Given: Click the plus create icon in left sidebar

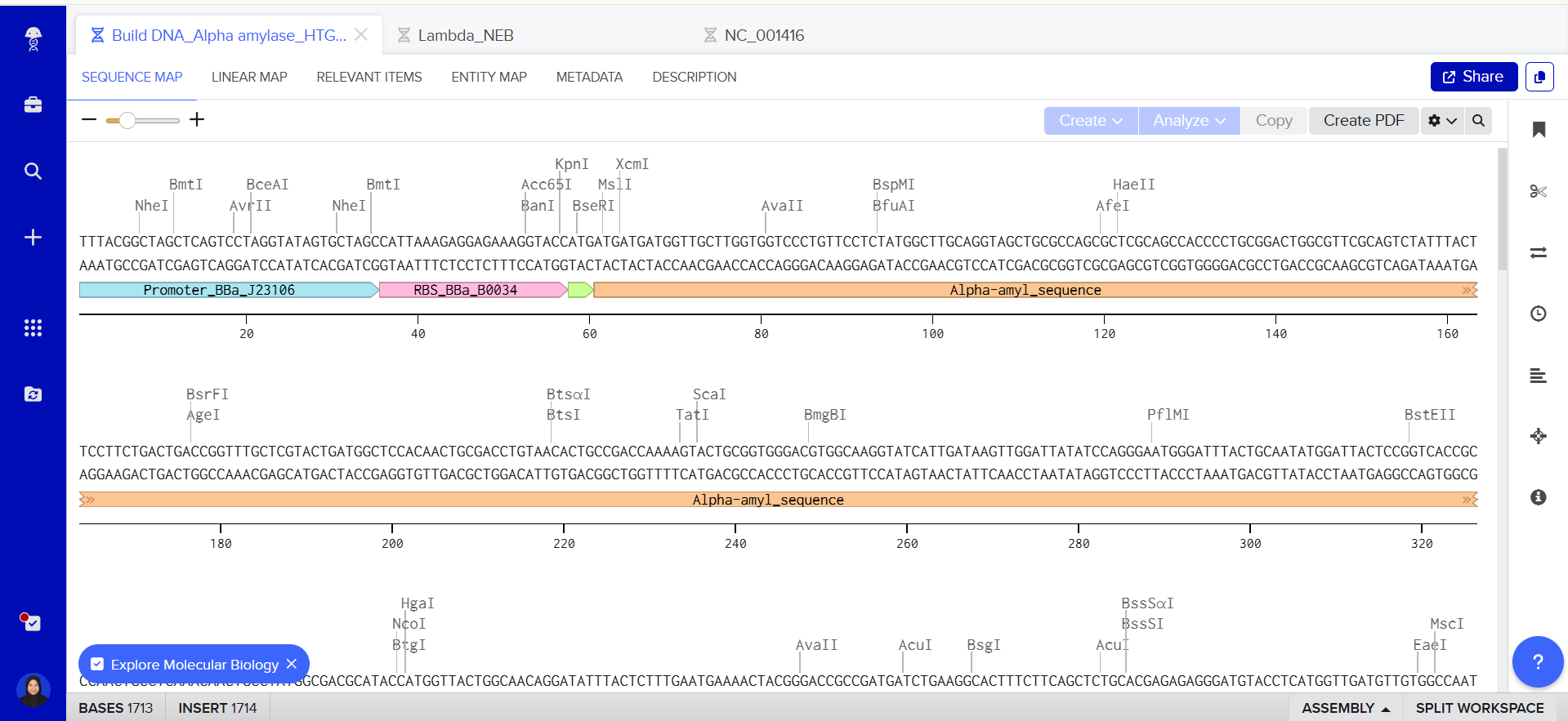Looking at the screenshot, I should point(33,238).
